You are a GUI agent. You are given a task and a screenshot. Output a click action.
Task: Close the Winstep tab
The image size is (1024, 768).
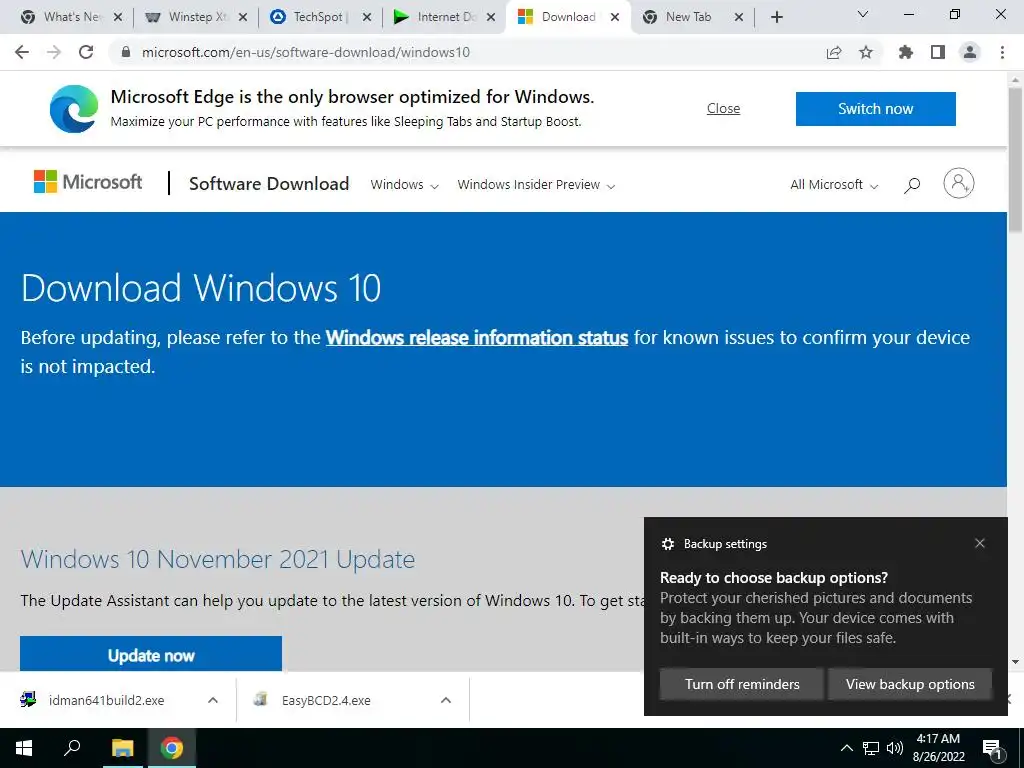point(243,18)
